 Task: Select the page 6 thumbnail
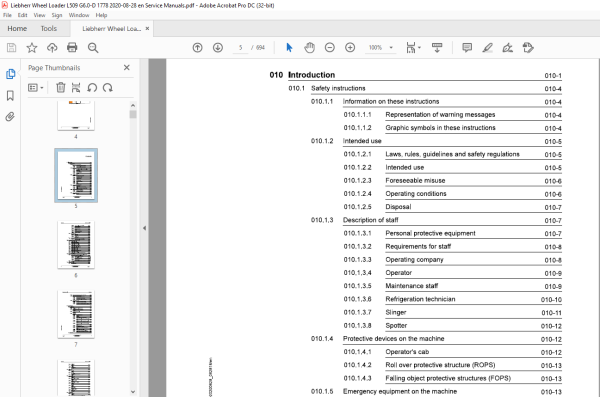tap(76, 245)
